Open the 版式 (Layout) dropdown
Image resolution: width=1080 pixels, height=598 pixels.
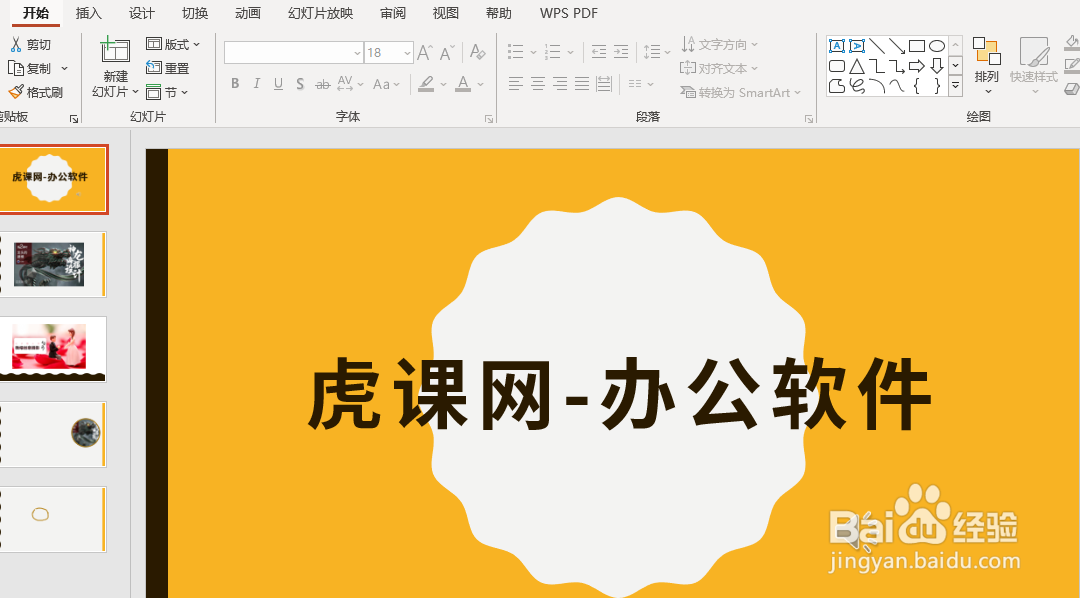(175, 44)
